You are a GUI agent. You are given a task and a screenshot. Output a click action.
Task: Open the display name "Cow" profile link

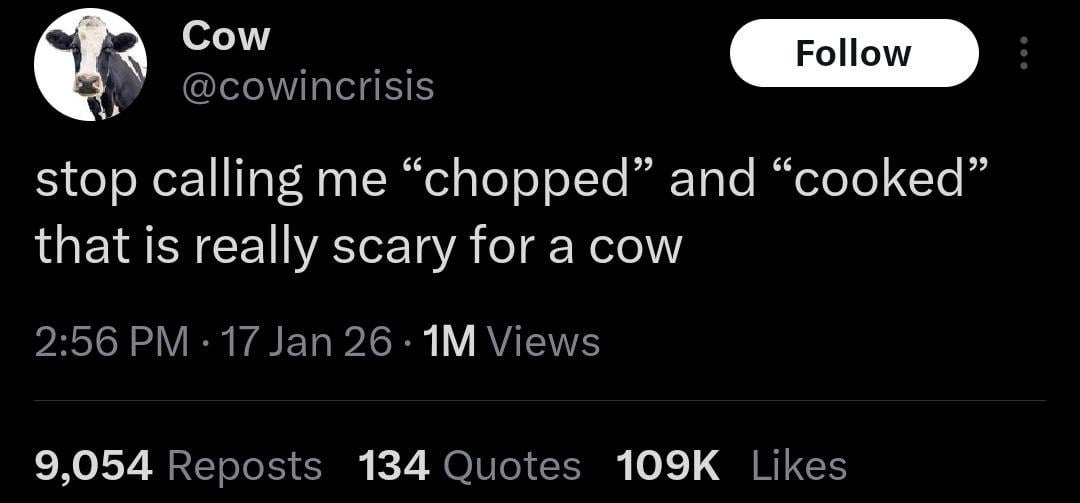(226, 38)
